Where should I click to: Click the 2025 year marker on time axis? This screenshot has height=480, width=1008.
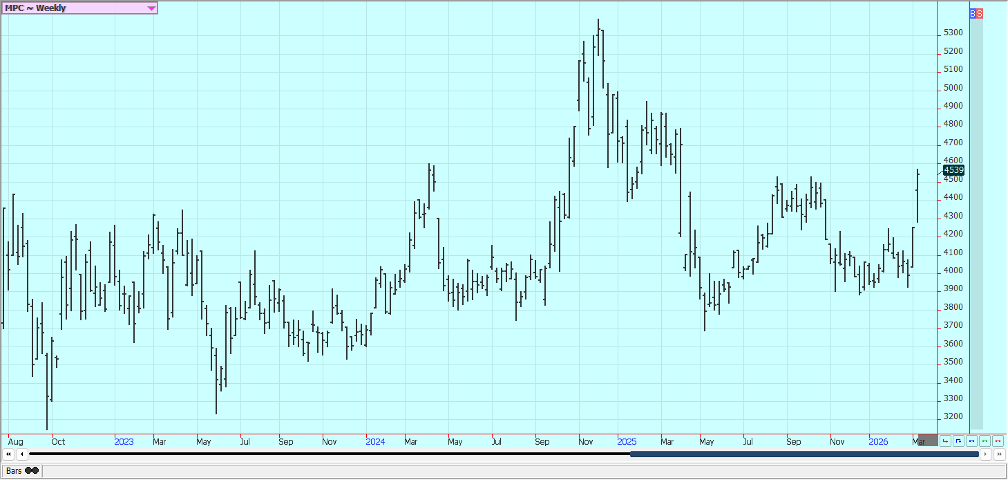pos(627,440)
